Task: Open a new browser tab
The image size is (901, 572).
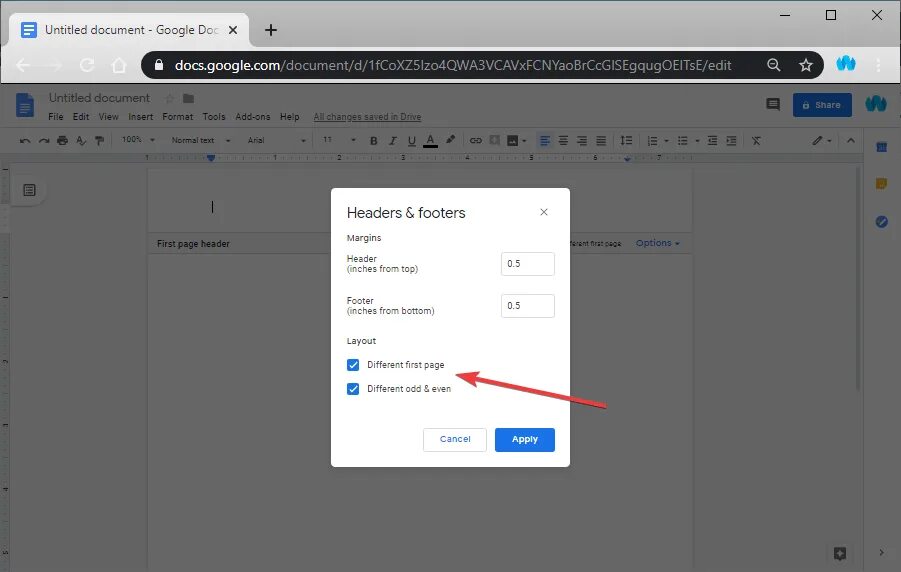Action: pyautogui.click(x=271, y=30)
